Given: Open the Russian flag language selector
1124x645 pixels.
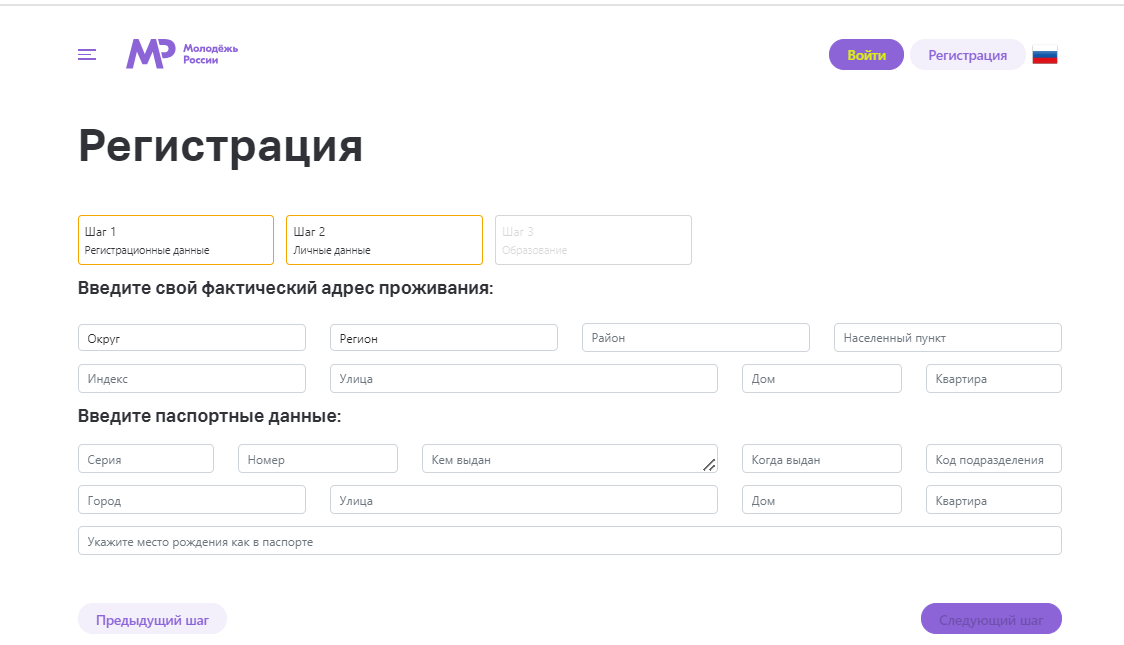Looking at the screenshot, I should [1044, 55].
